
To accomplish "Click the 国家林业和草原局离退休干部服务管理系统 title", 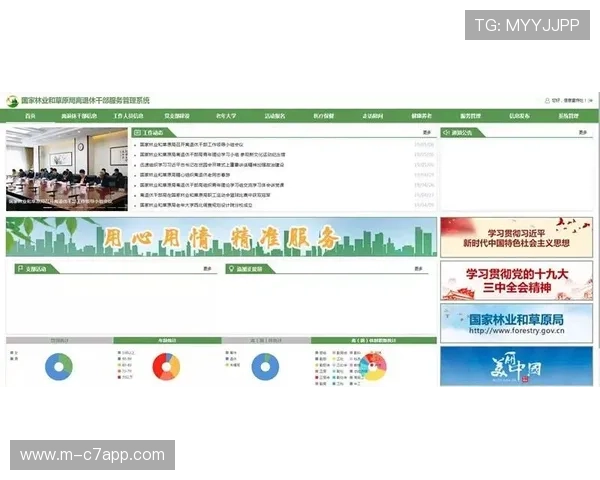I will tap(85, 101).
